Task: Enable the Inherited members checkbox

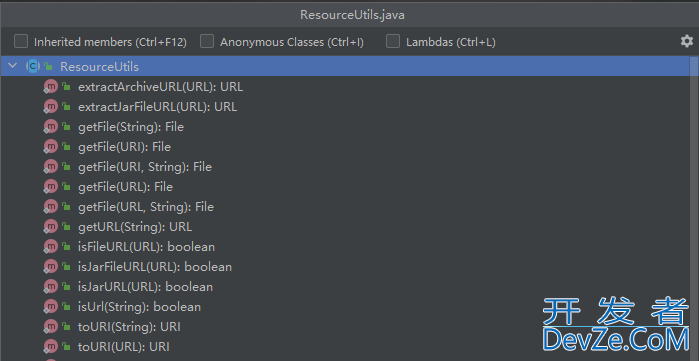Action: (21, 41)
